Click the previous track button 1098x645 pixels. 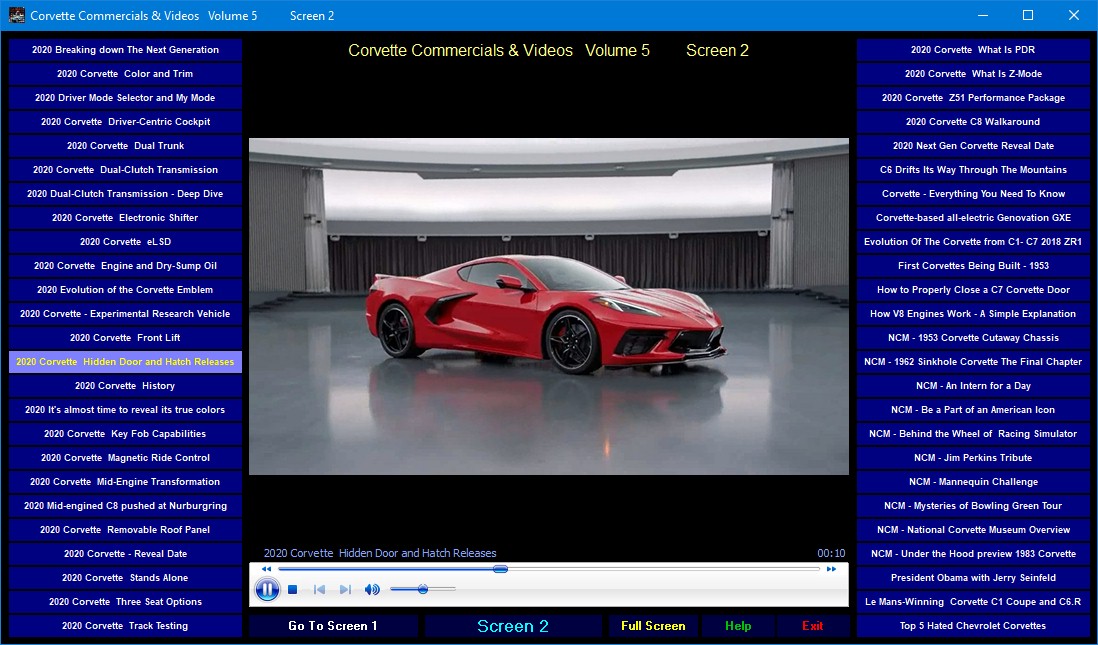319,590
